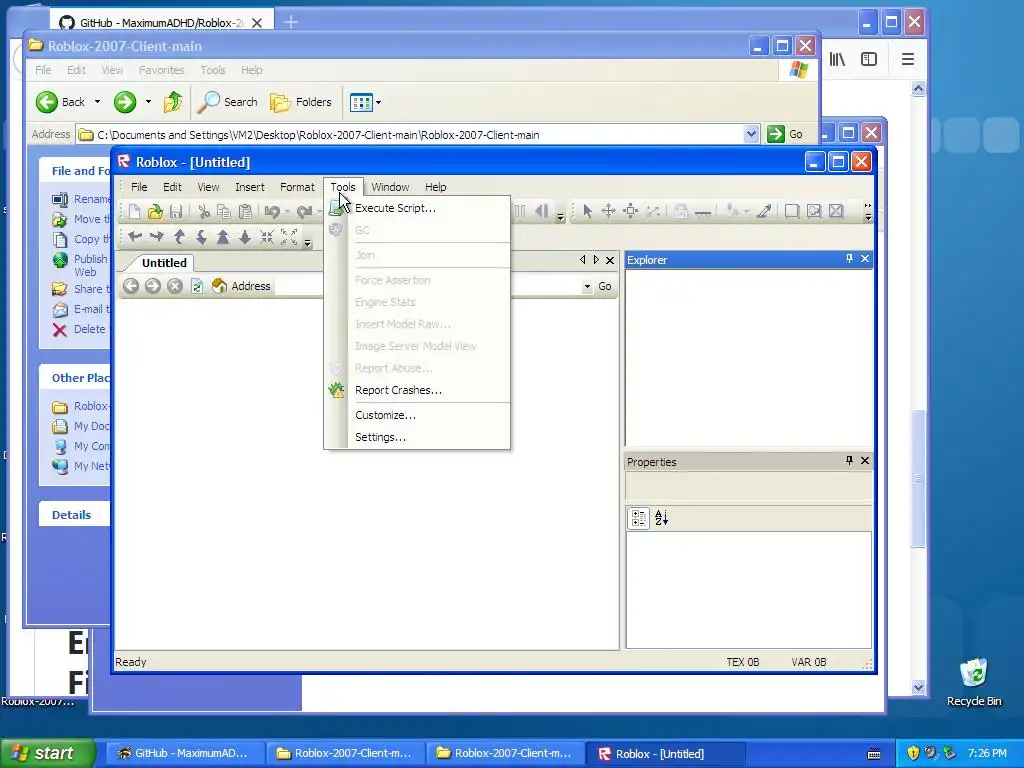The width and height of the screenshot is (1024, 768).
Task: Click the zoom in tree-shaped arrow icon
Action: [x=223, y=236]
